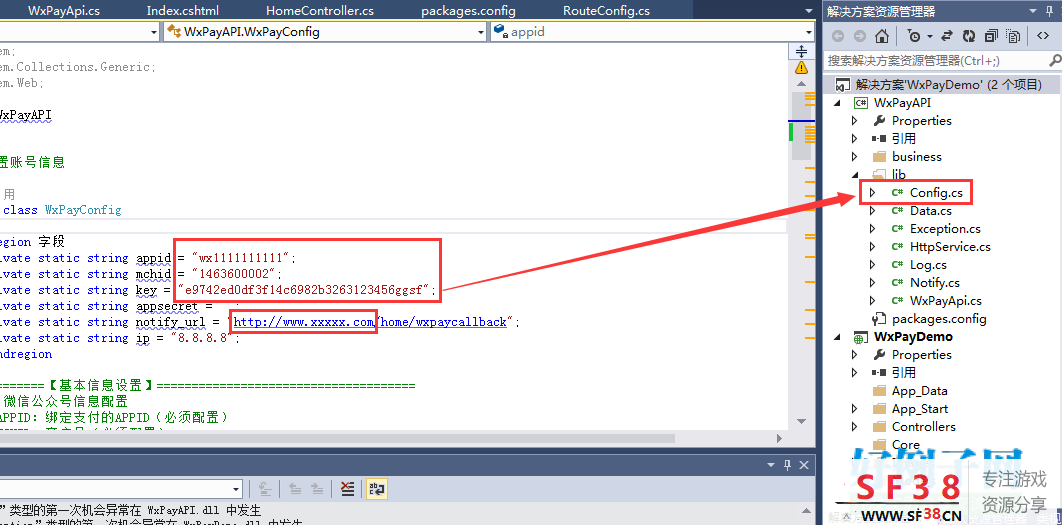The image size is (1062, 525).
Task: Select Data.cs file
Action: tap(931, 211)
